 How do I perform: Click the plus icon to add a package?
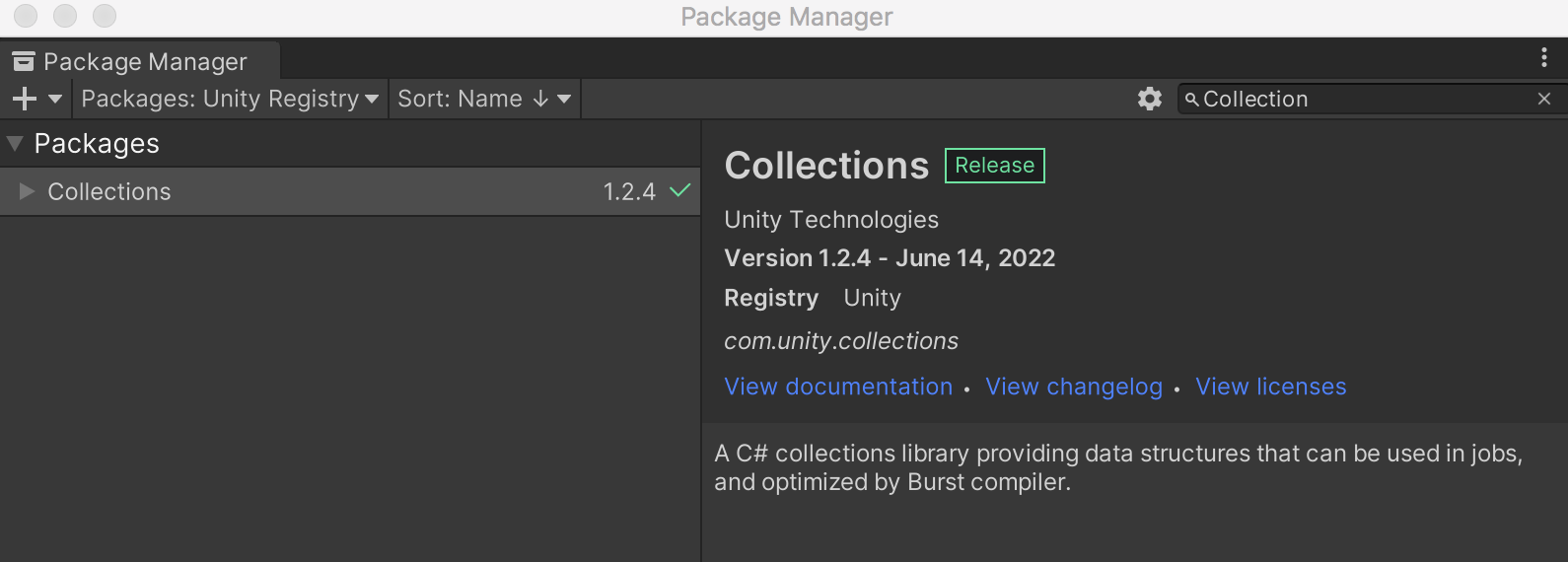click(x=25, y=99)
